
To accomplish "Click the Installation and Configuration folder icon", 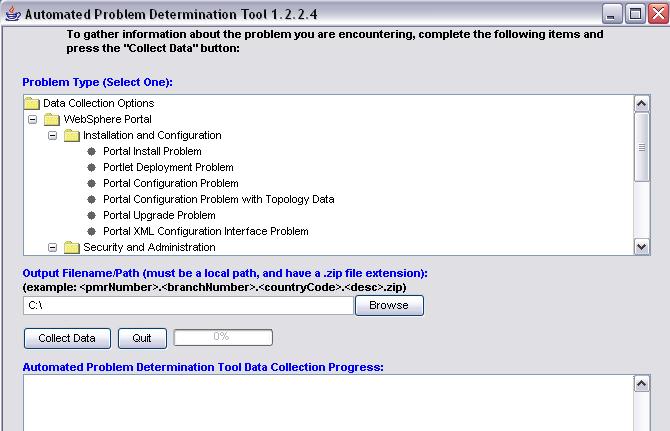I will tap(71, 135).
